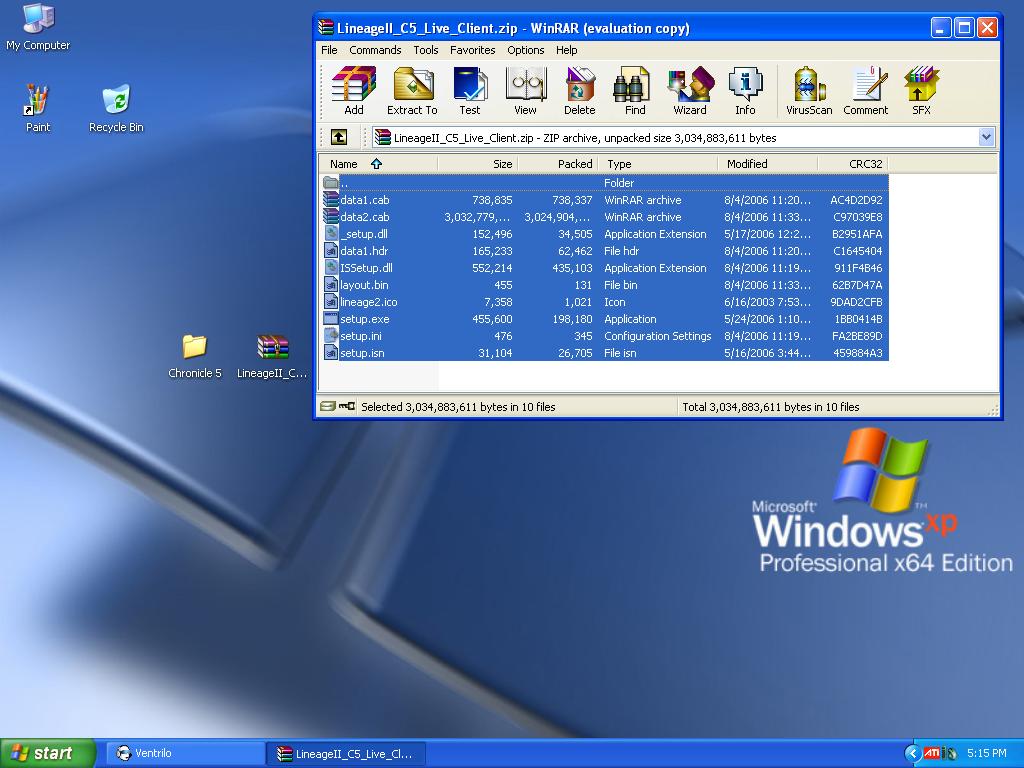The width and height of the screenshot is (1024, 768).
Task: Select the data1.hdr file
Action: (605, 251)
